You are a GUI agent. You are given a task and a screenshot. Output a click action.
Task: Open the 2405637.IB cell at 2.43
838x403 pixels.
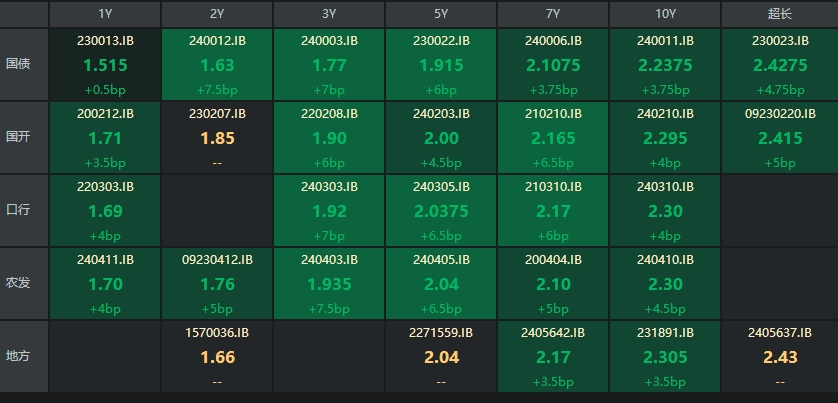[777, 356]
